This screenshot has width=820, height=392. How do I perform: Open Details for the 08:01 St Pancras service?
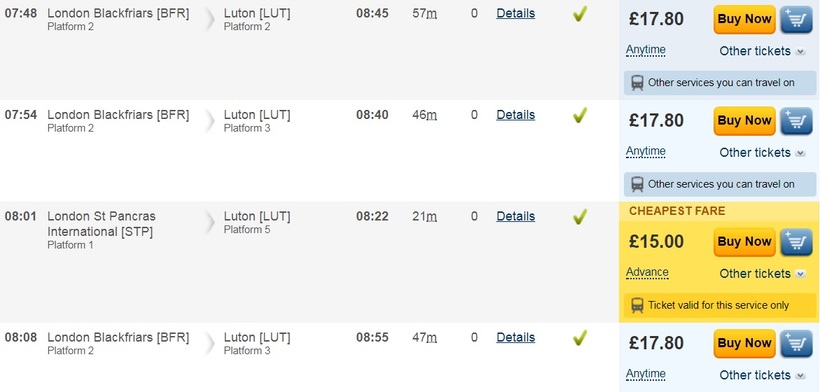tap(516, 216)
